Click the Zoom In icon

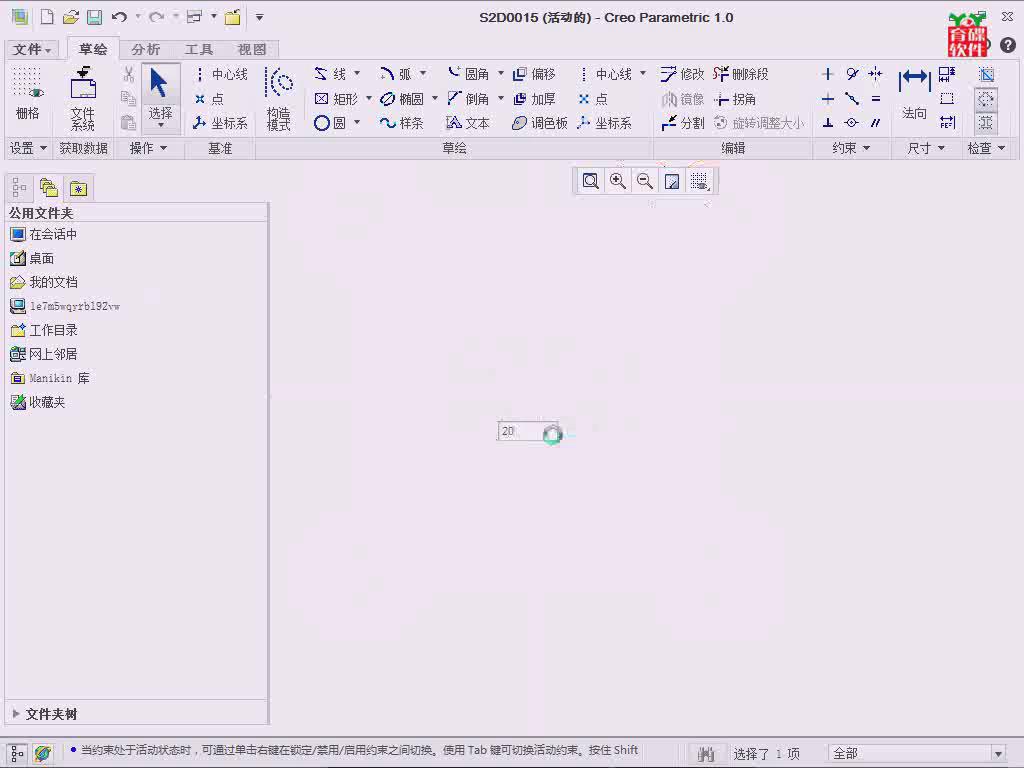click(x=617, y=181)
